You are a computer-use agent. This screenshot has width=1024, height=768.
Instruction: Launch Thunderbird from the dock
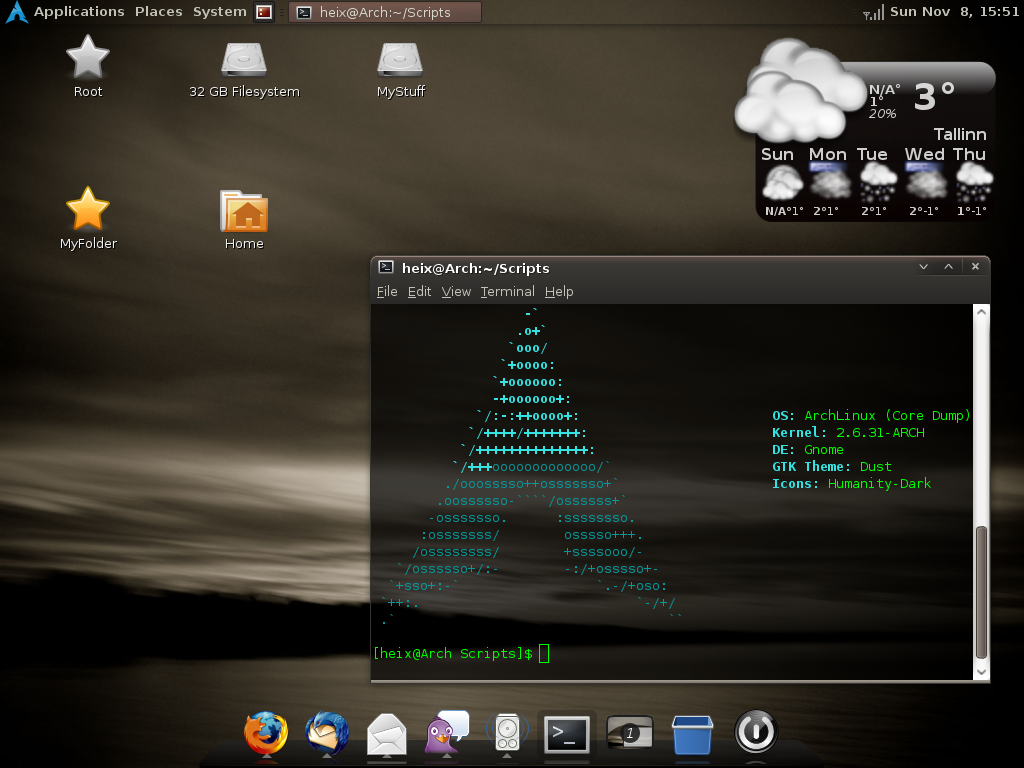click(x=327, y=733)
